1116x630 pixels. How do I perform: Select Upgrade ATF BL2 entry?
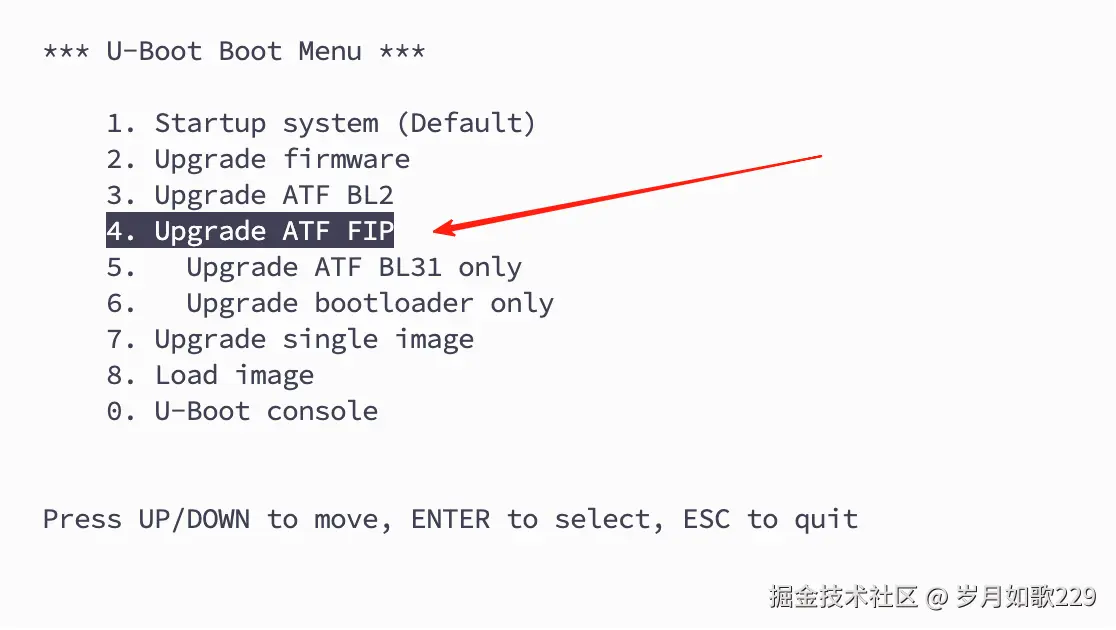(x=250, y=195)
